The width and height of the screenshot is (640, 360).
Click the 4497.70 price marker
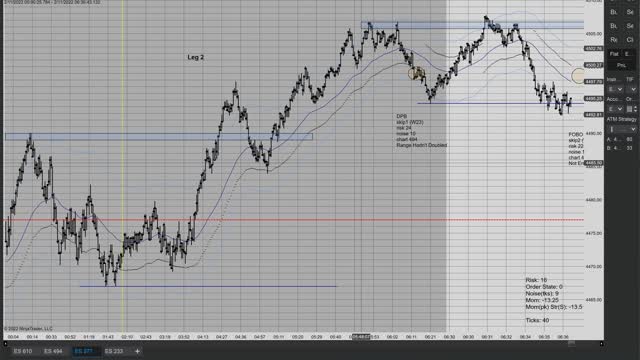click(593, 82)
